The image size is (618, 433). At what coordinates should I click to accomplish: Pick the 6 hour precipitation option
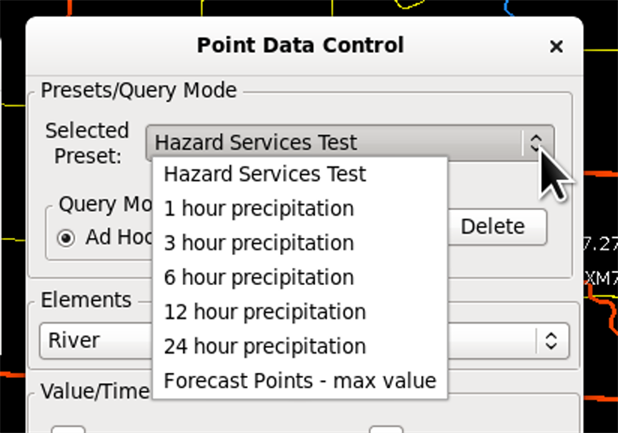click(259, 277)
